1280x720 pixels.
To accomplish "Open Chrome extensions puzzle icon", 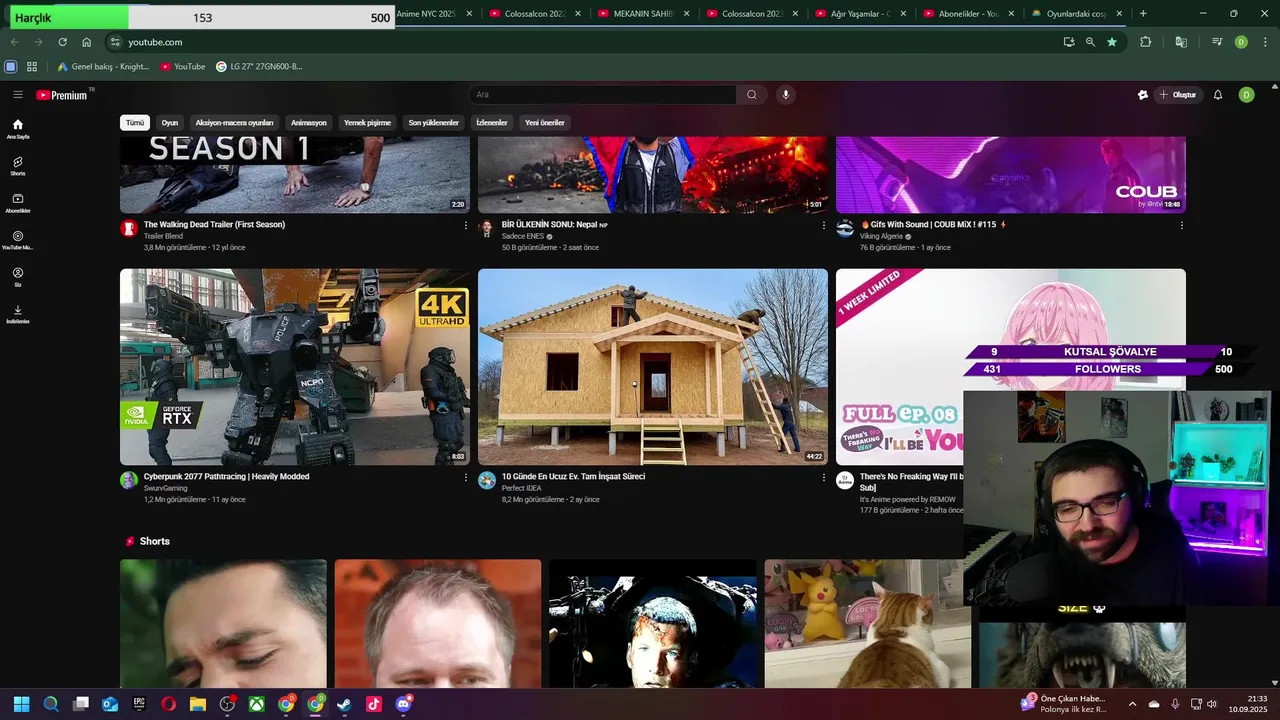I will click(x=1146, y=42).
